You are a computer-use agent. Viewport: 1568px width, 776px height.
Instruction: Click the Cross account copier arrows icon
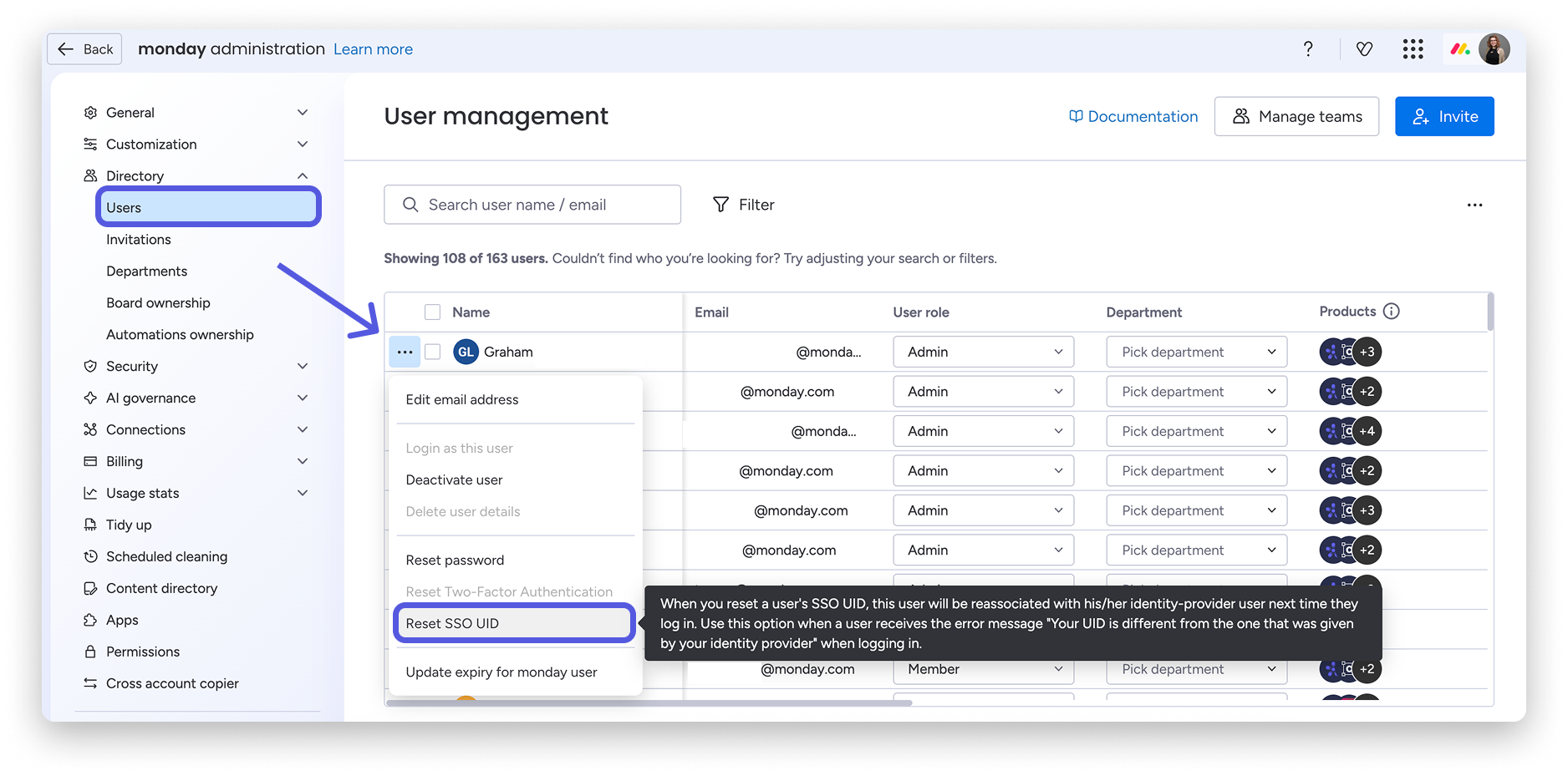click(90, 684)
